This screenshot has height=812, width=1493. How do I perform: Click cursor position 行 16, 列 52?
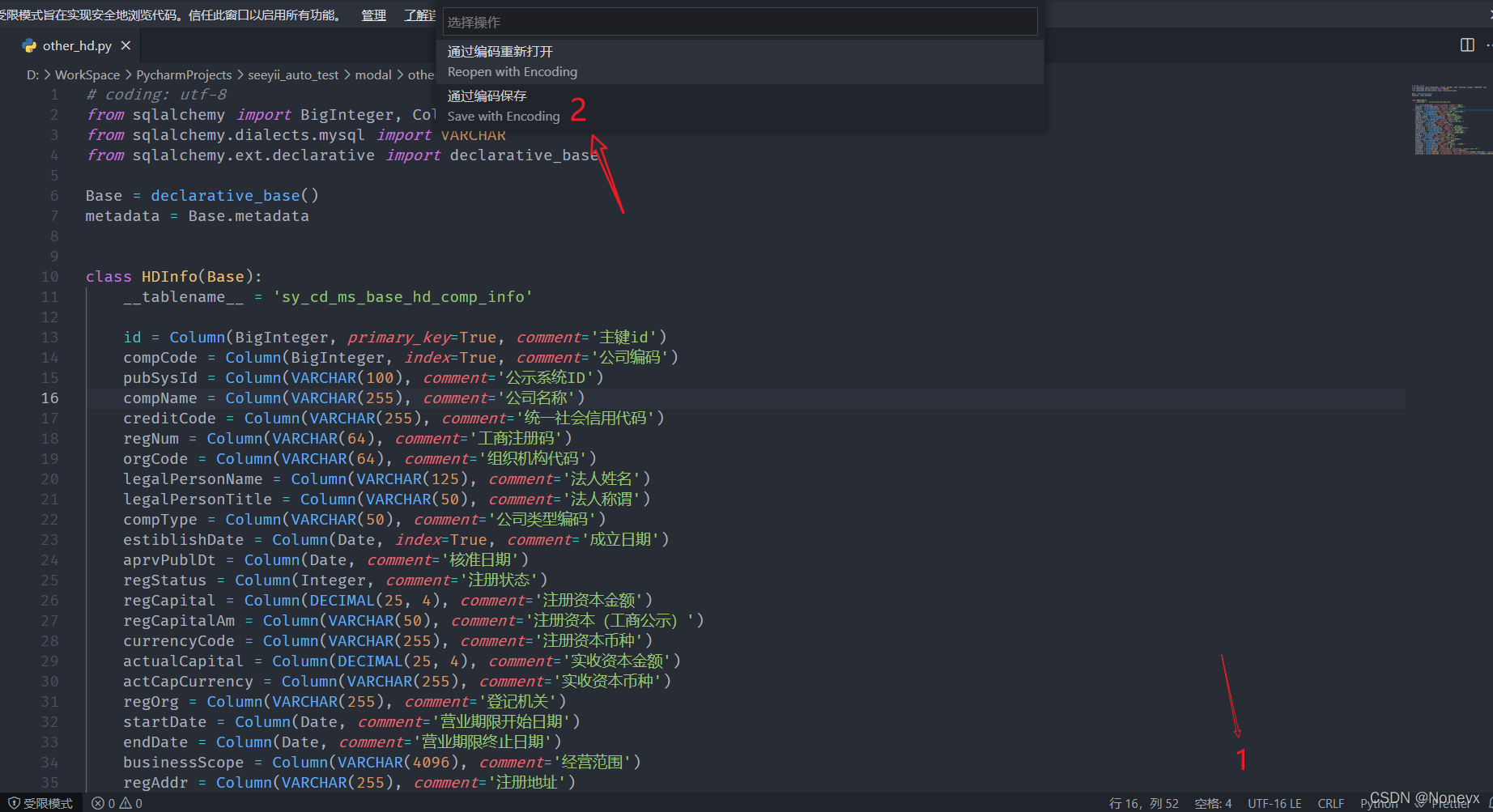1143,803
